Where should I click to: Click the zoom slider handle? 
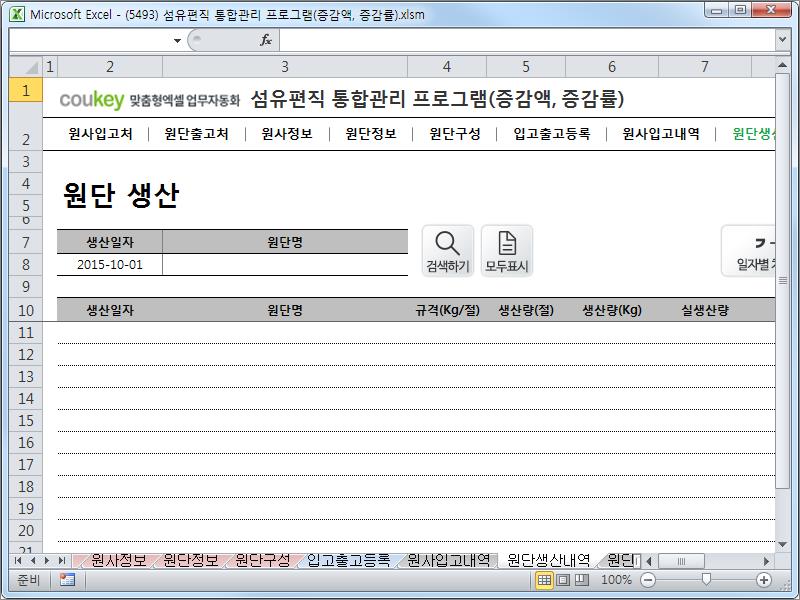coord(706,579)
